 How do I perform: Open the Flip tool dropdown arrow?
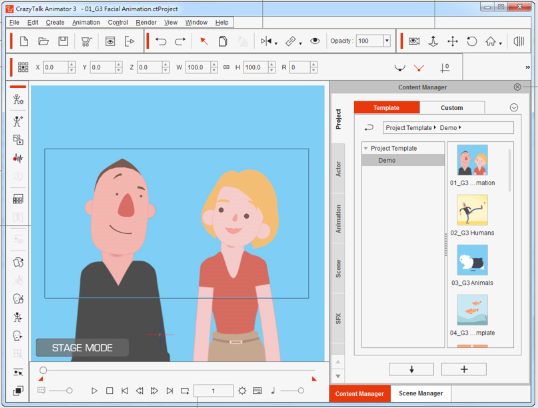pyautogui.click(x=276, y=44)
